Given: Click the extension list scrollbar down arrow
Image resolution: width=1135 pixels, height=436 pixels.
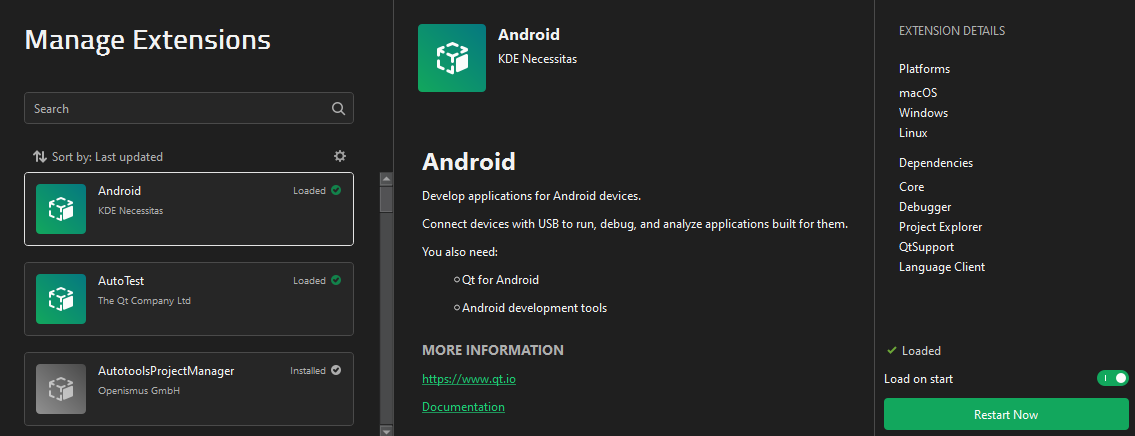Looking at the screenshot, I should pos(387,431).
